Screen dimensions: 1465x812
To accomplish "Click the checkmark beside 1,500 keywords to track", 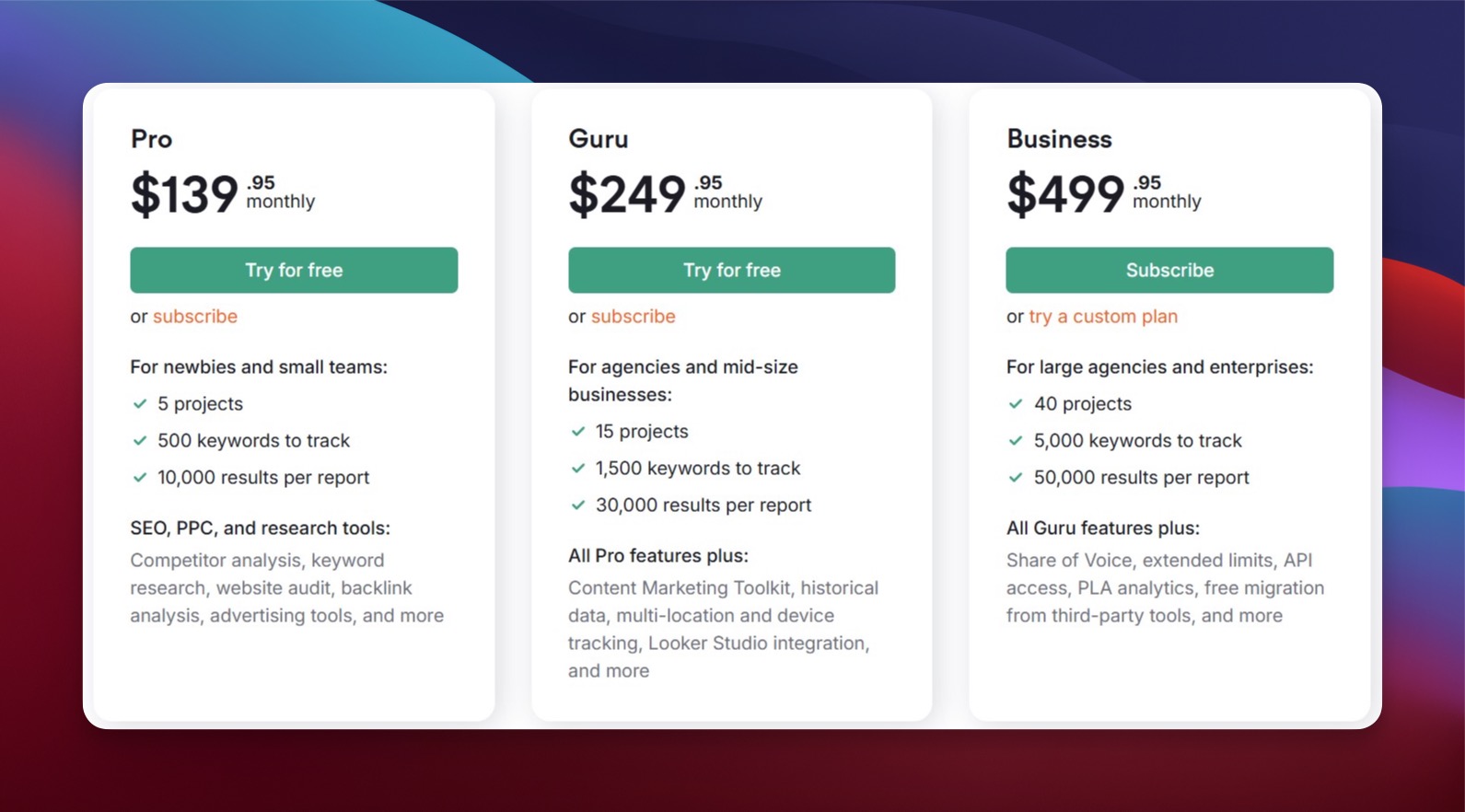I will pyautogui.click(x=579, y=468).
